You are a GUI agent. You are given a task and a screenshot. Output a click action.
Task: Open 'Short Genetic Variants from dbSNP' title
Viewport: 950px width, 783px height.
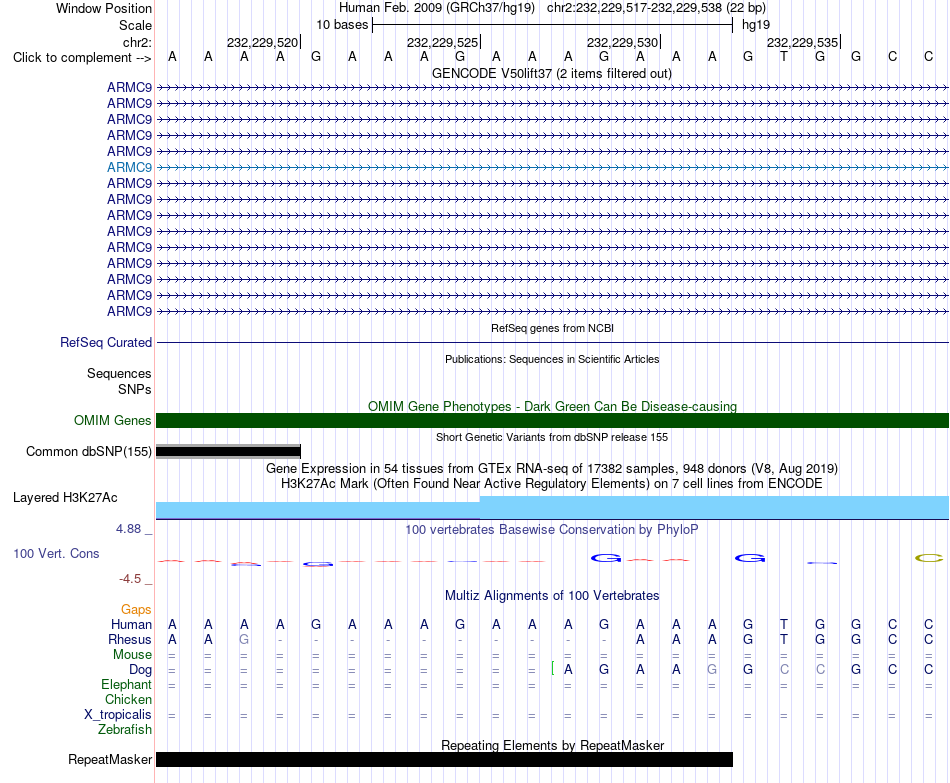tap(552, 437)
